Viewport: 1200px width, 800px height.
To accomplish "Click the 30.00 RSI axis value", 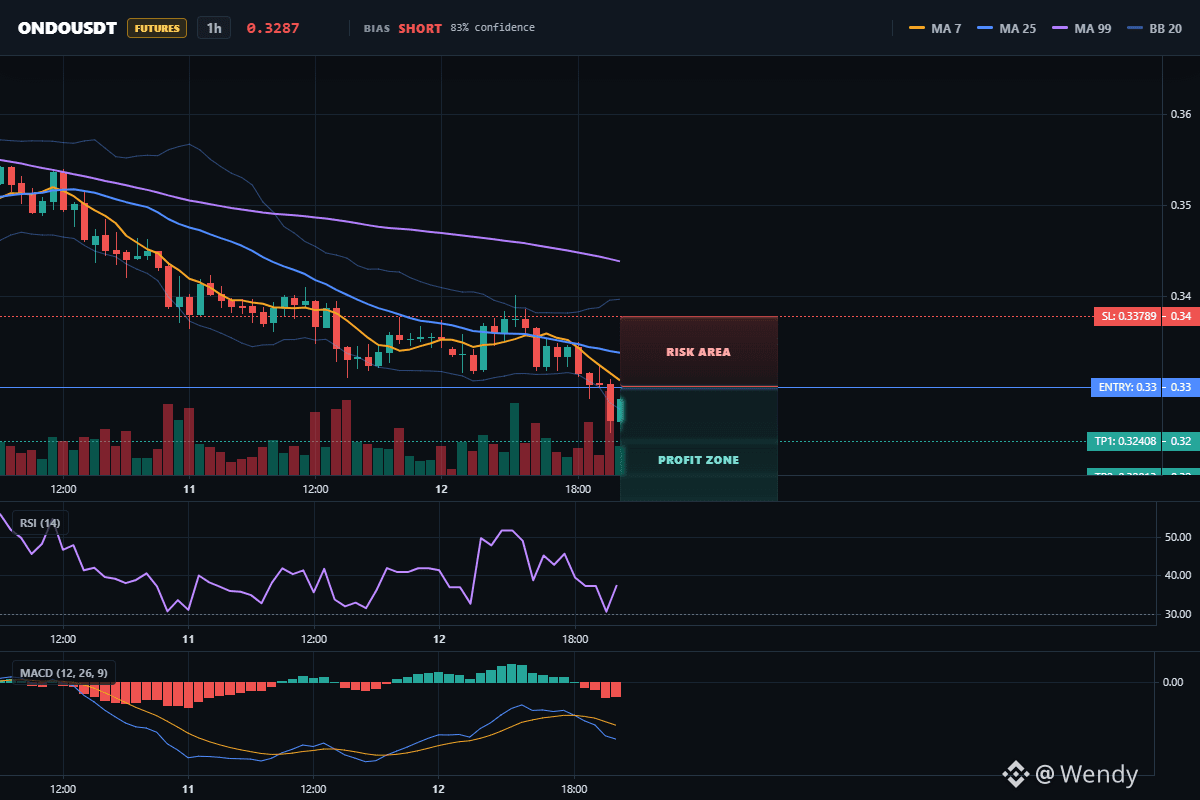I will (1178, 614).
